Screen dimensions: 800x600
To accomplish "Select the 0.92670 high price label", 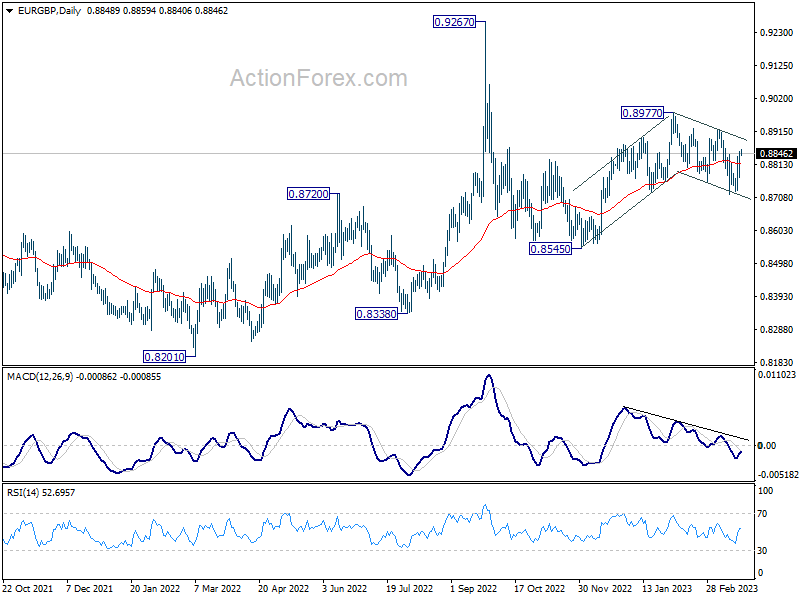I will [x=454, y=22].
